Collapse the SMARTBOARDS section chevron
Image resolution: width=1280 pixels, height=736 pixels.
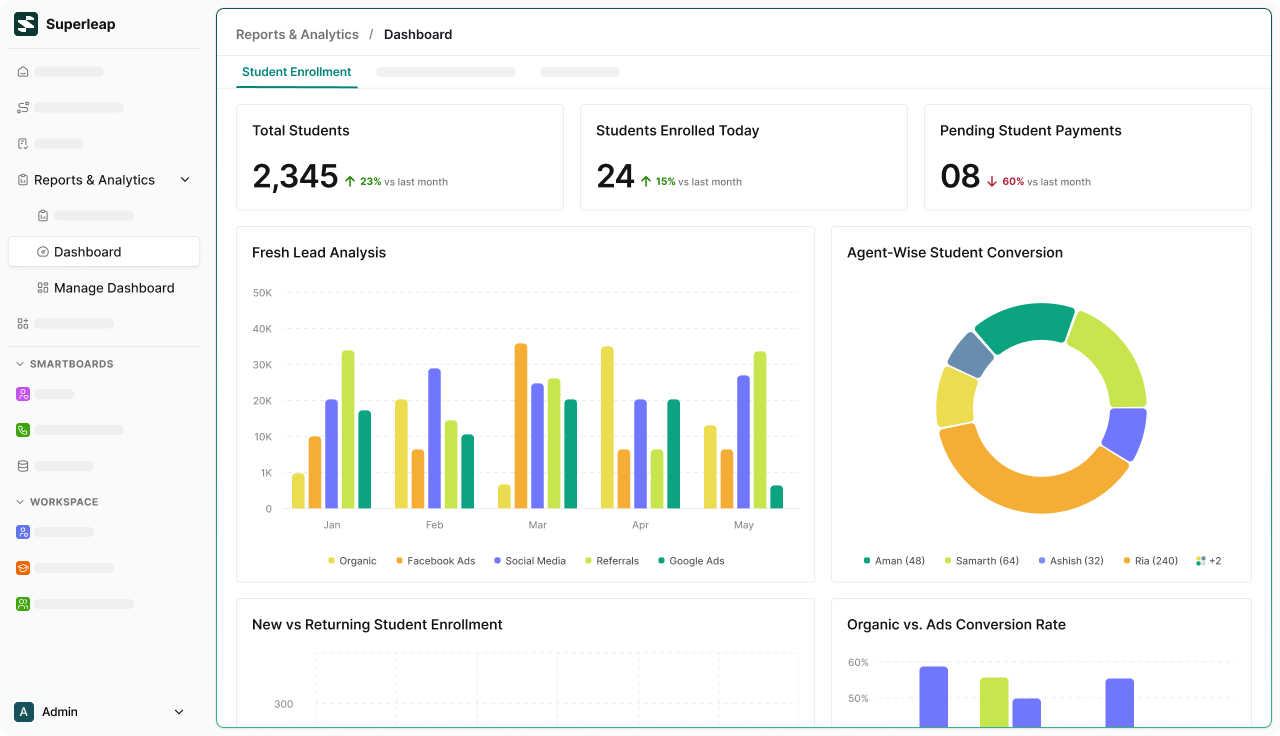[x=20, y=364]
